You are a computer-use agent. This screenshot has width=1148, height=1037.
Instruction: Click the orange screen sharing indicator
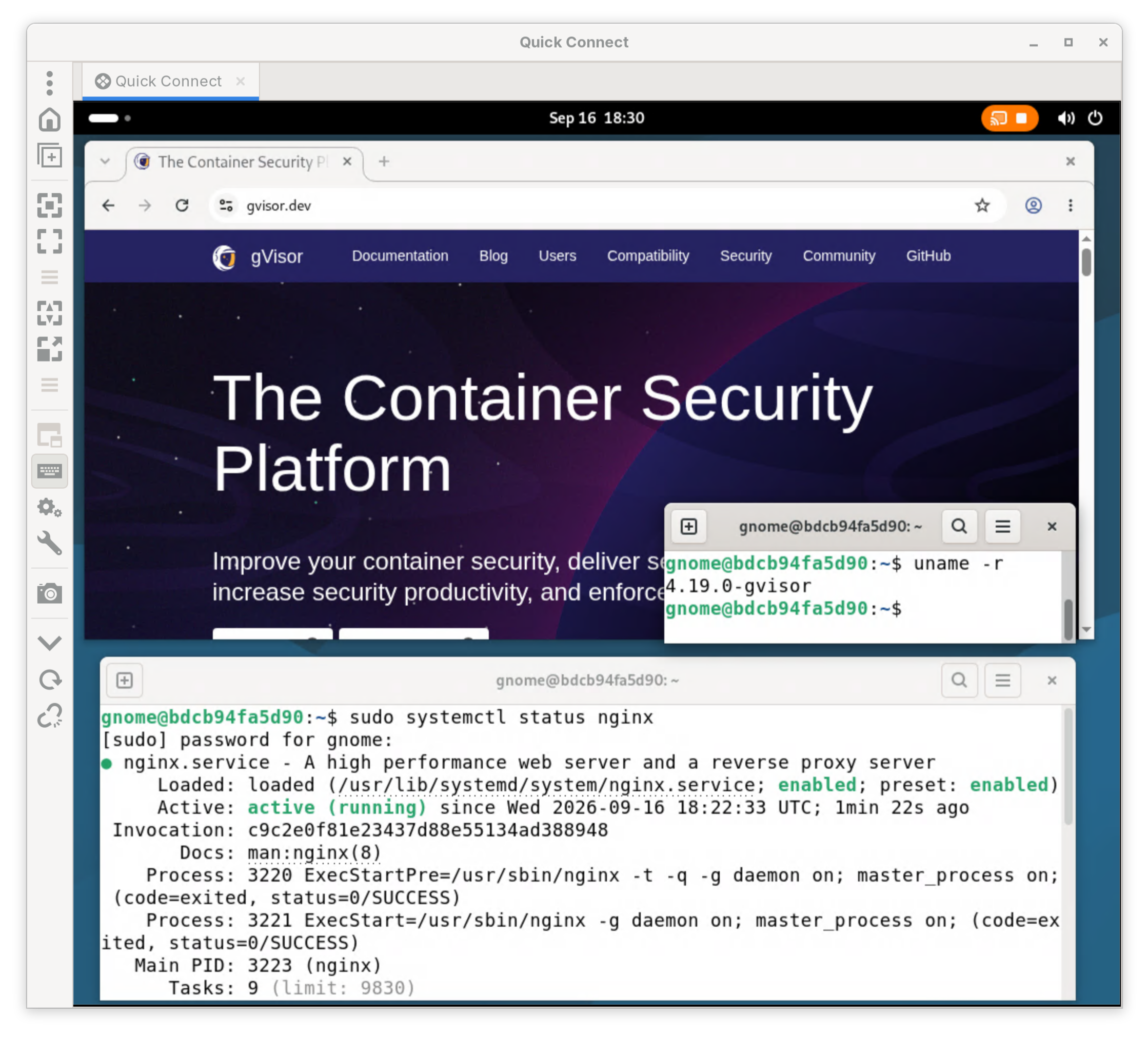click(1009, 118)
